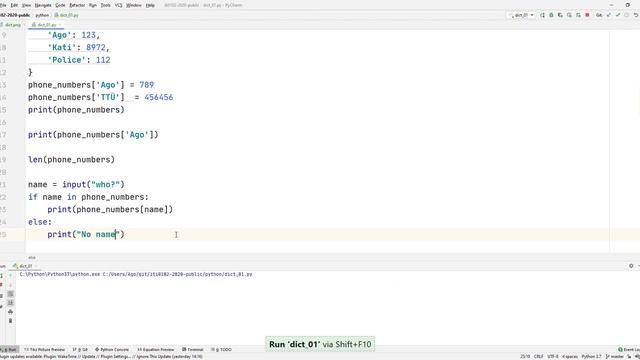This screenshot has height=360, width=640.
Task: Click the 4 spaces indent indicator
Action: [570, 357]
